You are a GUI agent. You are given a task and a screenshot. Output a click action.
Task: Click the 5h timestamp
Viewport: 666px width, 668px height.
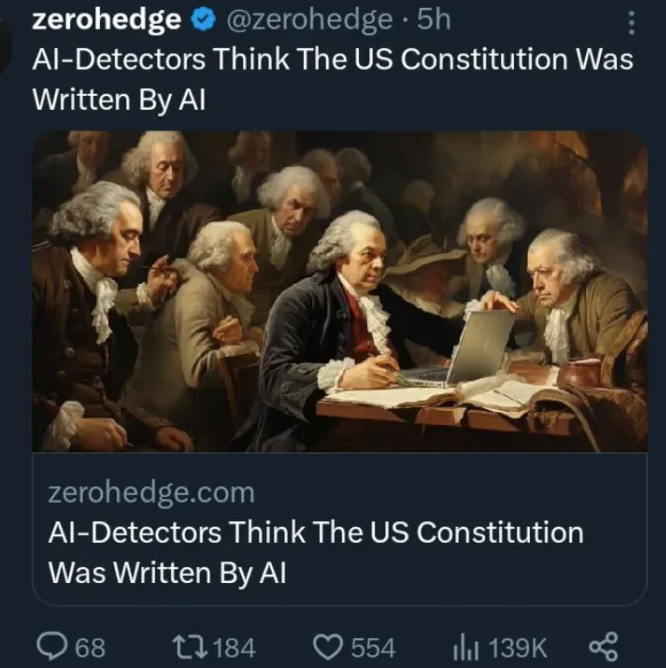[x=433, y=19]
